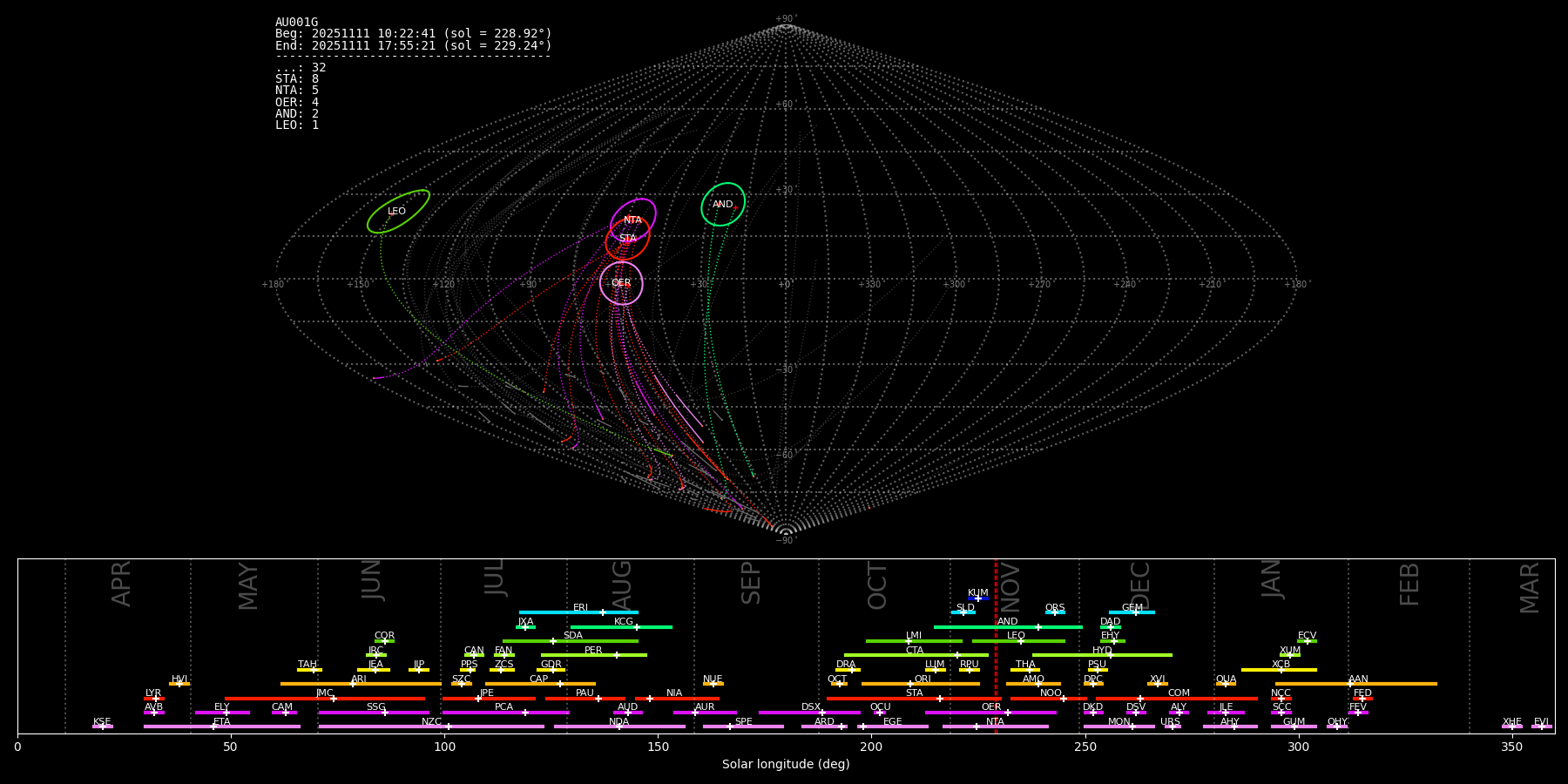Image resolution: width=1568 pixels, height=784 pixels.
Task: Click the pink OER radiant circle
Action: point(621,283)
